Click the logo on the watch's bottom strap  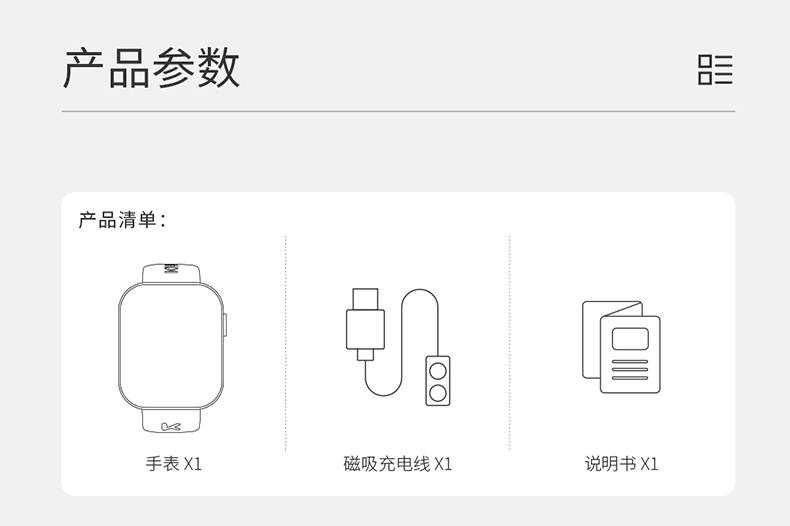[171, 427]
